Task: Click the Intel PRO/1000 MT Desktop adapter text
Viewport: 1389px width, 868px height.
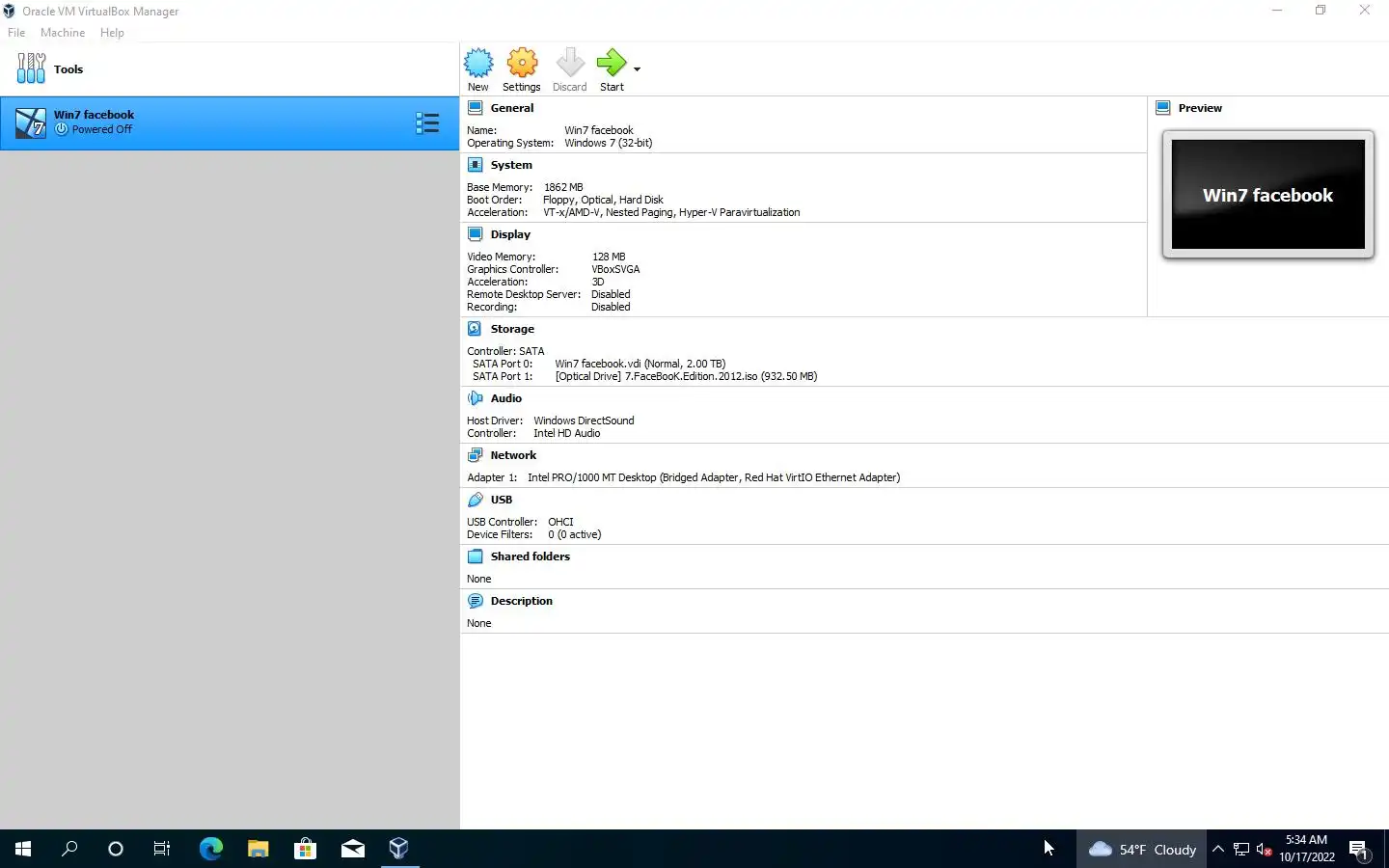Action: coord(714,477)
